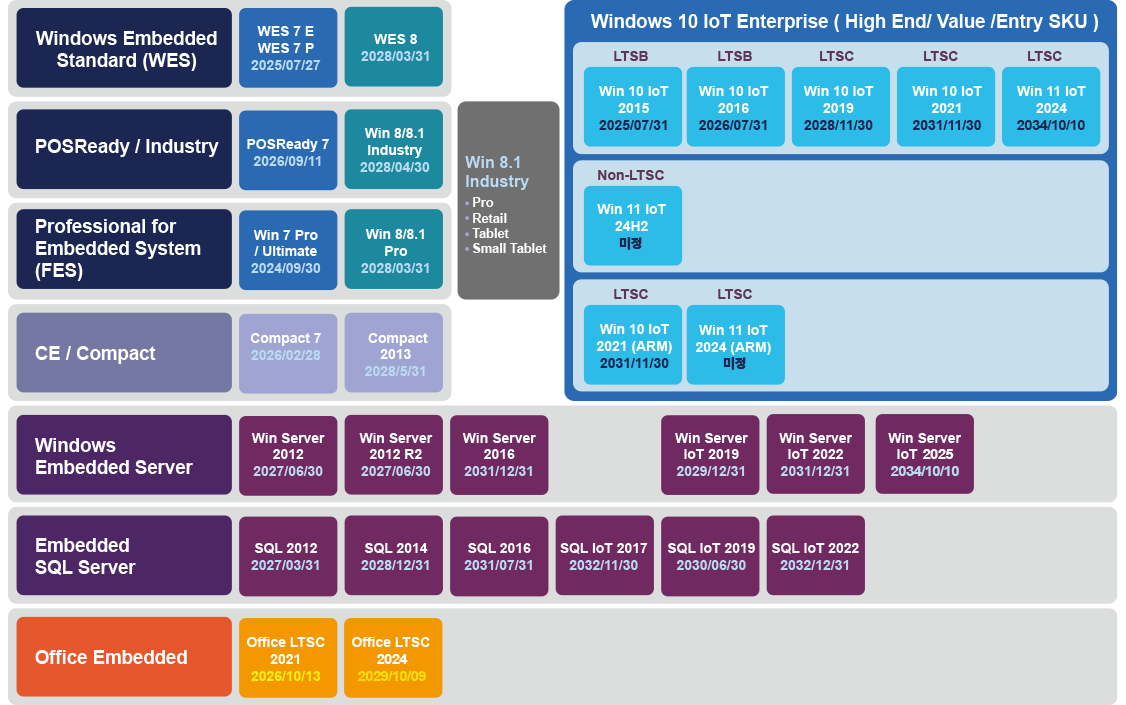The height and width of the screenshot is (705, 1126).
Task: Click the Win 10 IoT 2021 (ARM) box
Action: tap(633, 345)
